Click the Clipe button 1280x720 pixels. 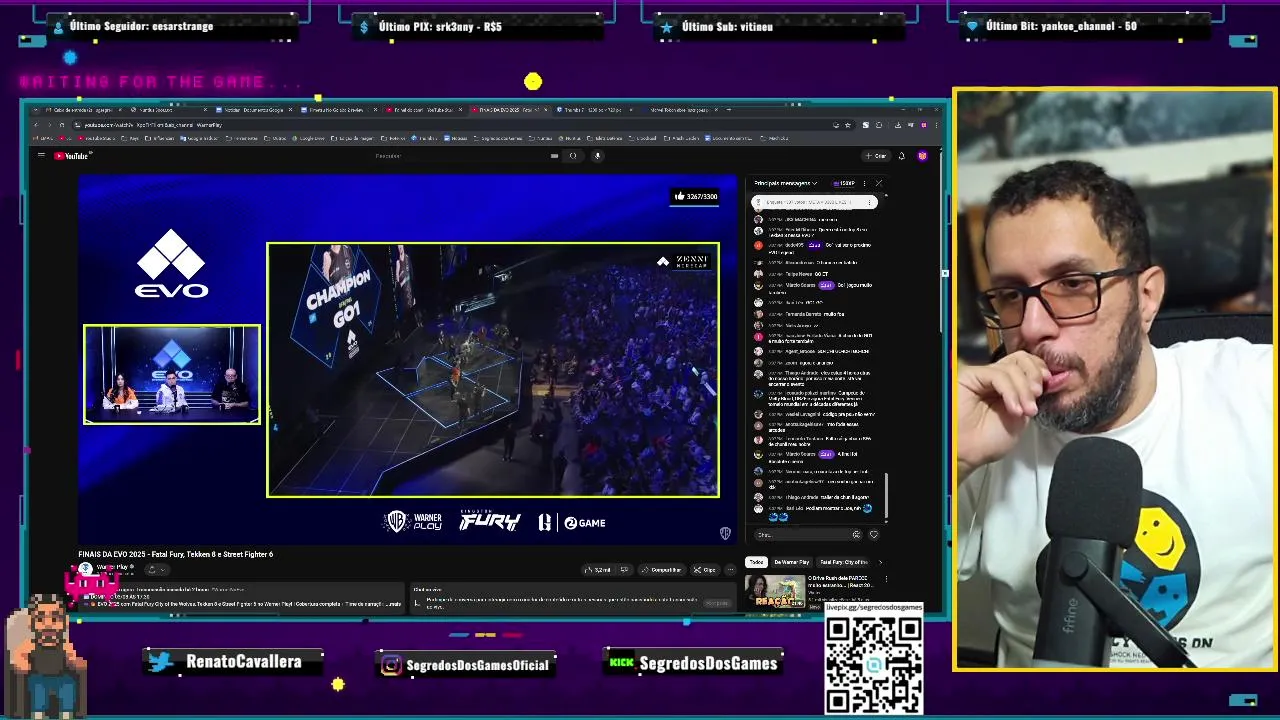706,570
